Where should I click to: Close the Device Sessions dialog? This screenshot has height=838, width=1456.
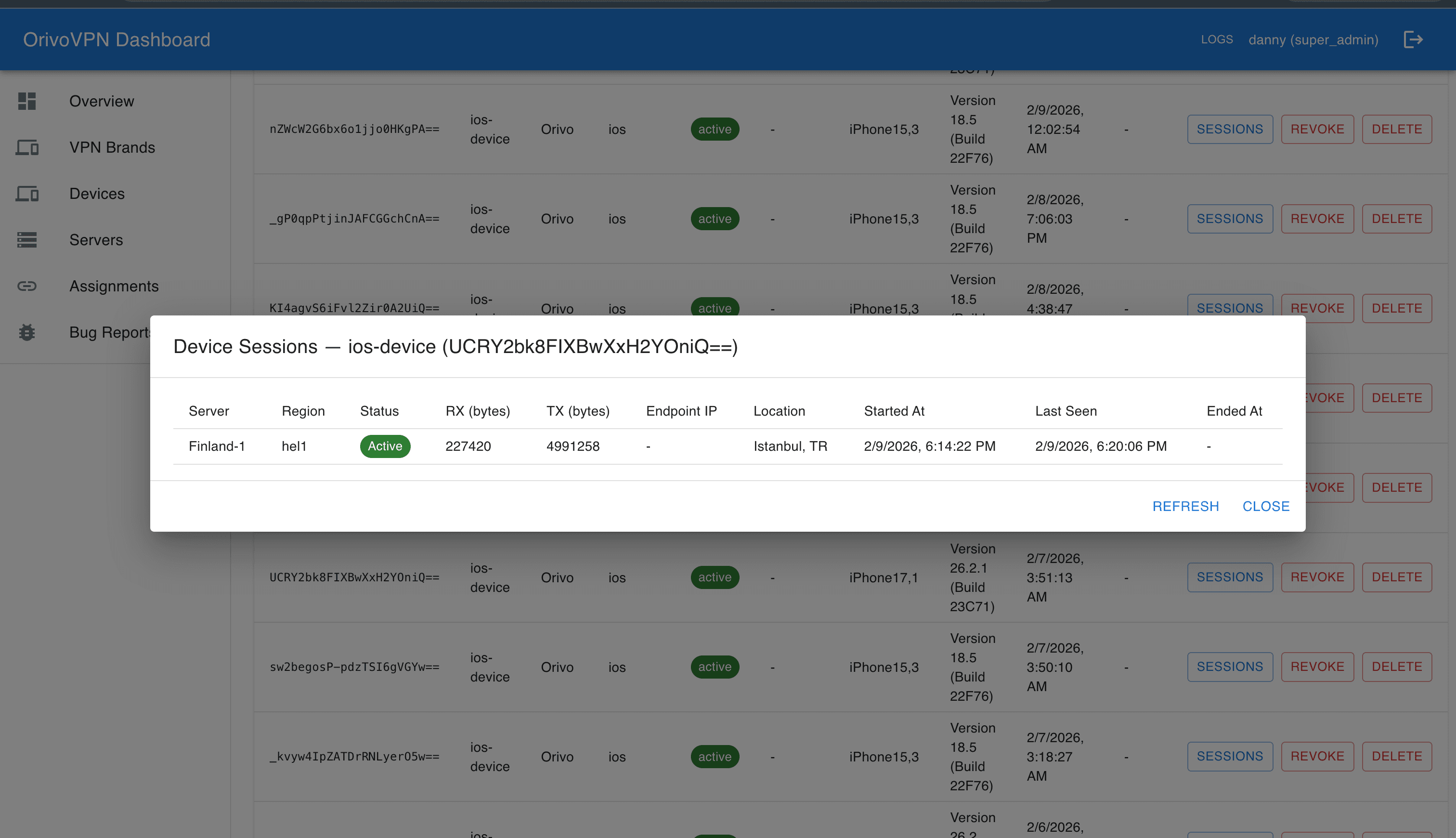pos(1266,506)
